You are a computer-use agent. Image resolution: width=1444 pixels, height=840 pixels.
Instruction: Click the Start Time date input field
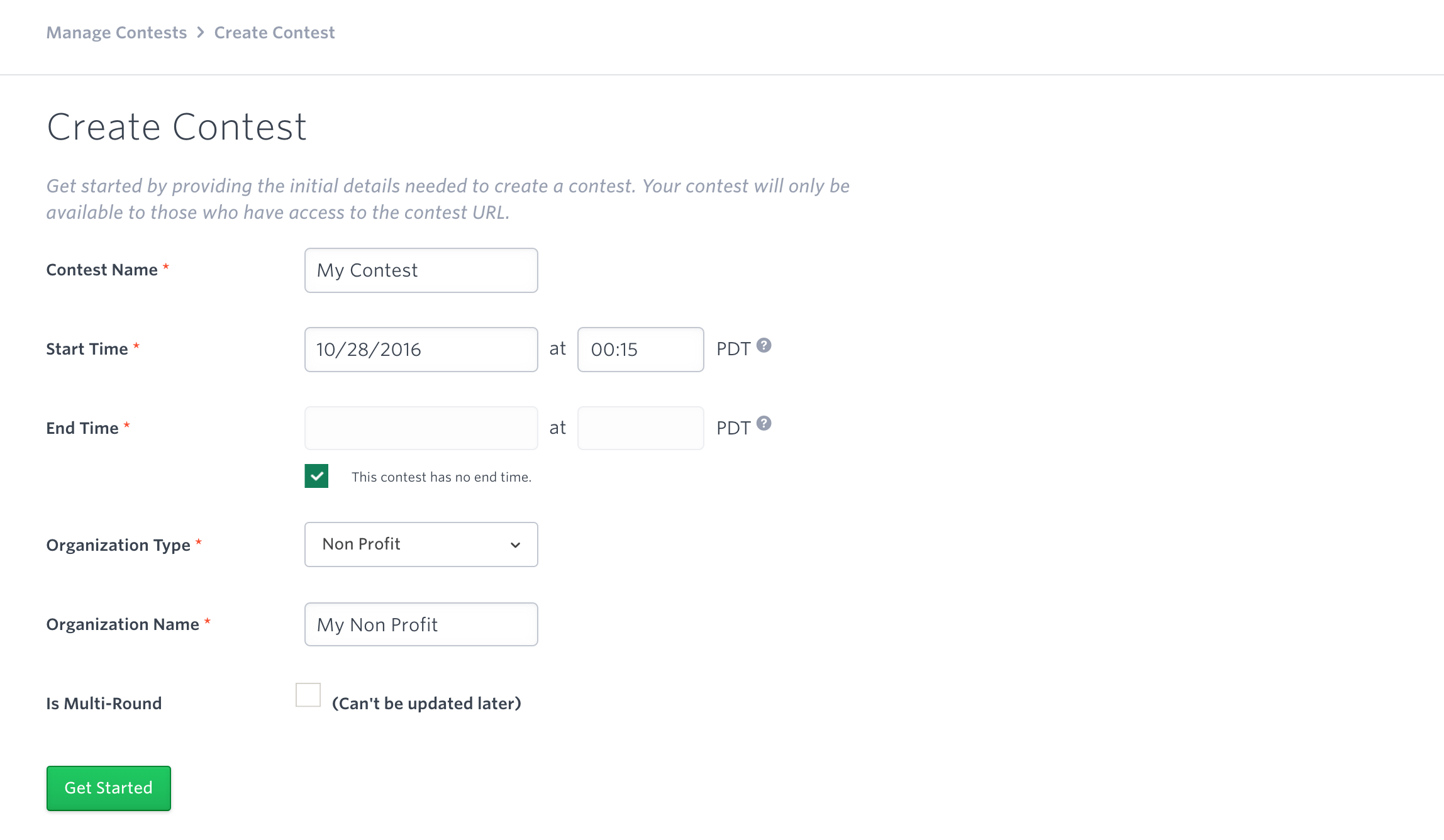tap(420, 349)
